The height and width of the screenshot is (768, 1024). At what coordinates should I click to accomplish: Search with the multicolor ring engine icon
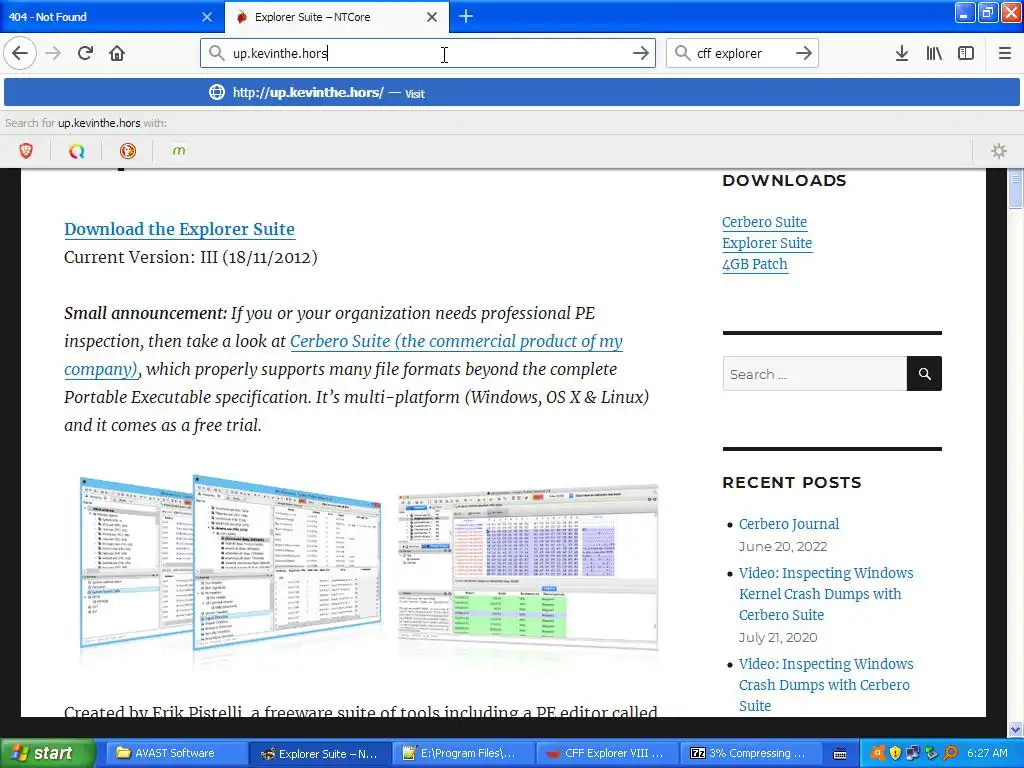coord(76,151)
